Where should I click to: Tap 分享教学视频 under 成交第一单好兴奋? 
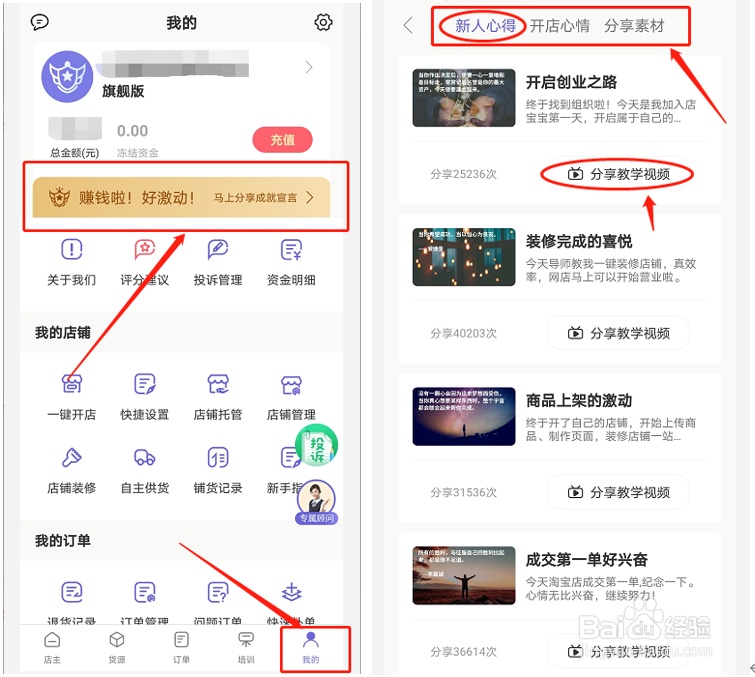(x=618, y=651)
